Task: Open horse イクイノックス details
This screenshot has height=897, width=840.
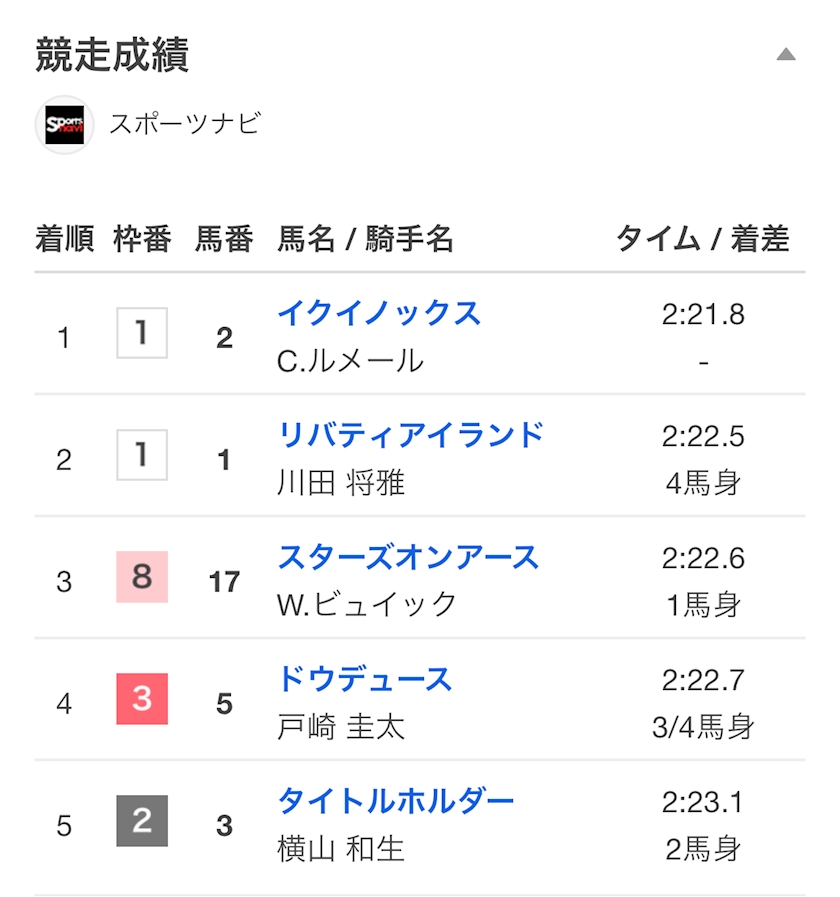Action: 379,313
